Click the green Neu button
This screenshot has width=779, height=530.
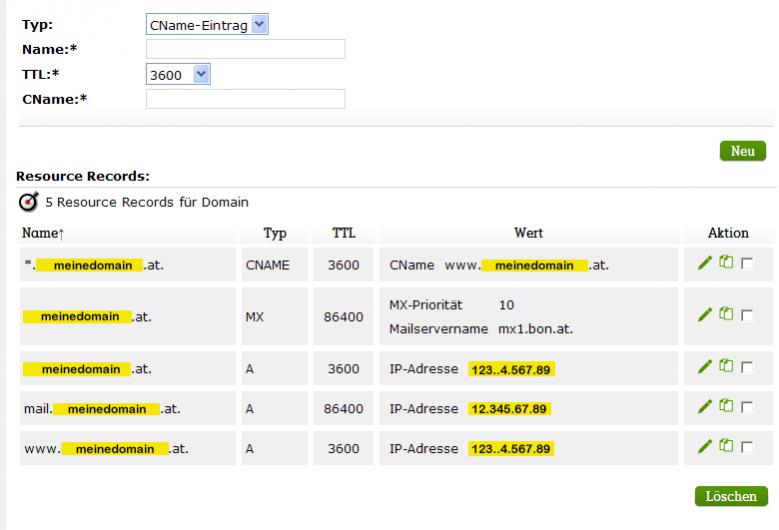coord(743,151)
